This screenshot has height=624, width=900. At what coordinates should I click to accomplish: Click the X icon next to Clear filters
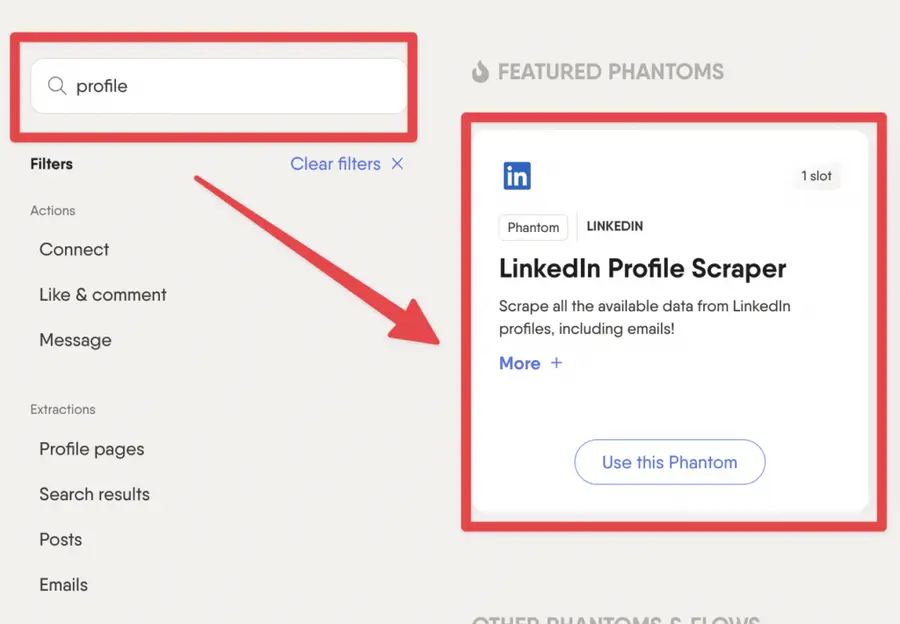(396, 164)
